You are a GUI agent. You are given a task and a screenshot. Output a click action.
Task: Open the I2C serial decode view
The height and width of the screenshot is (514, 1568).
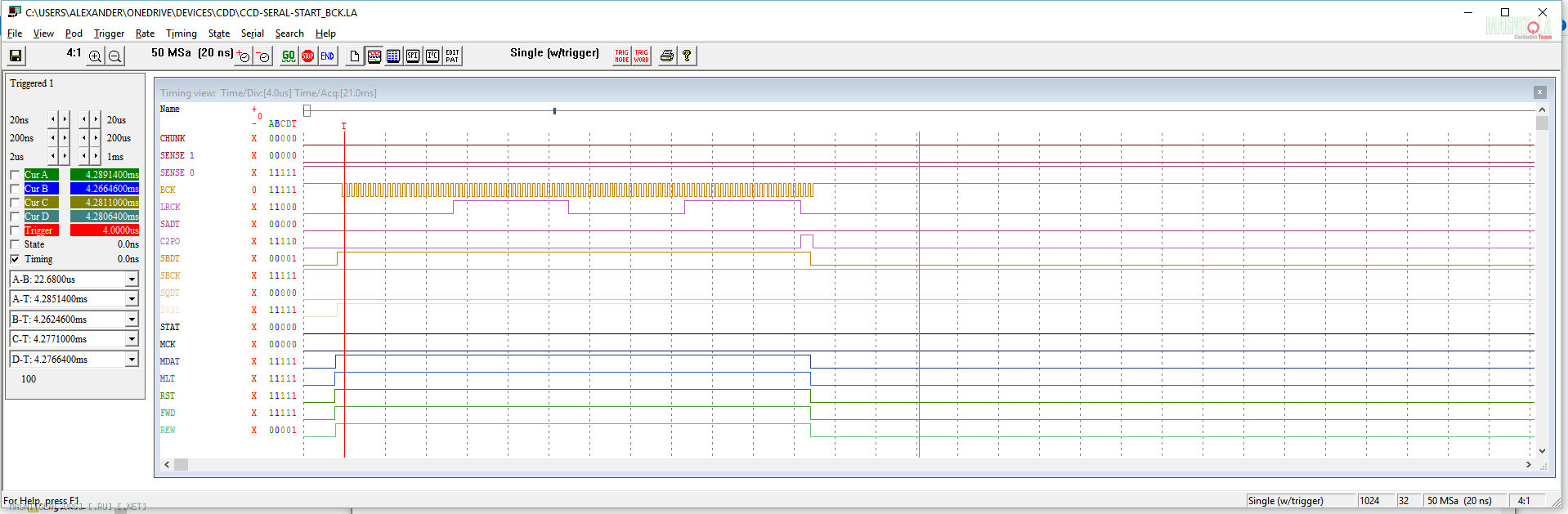tap(432, 56)
